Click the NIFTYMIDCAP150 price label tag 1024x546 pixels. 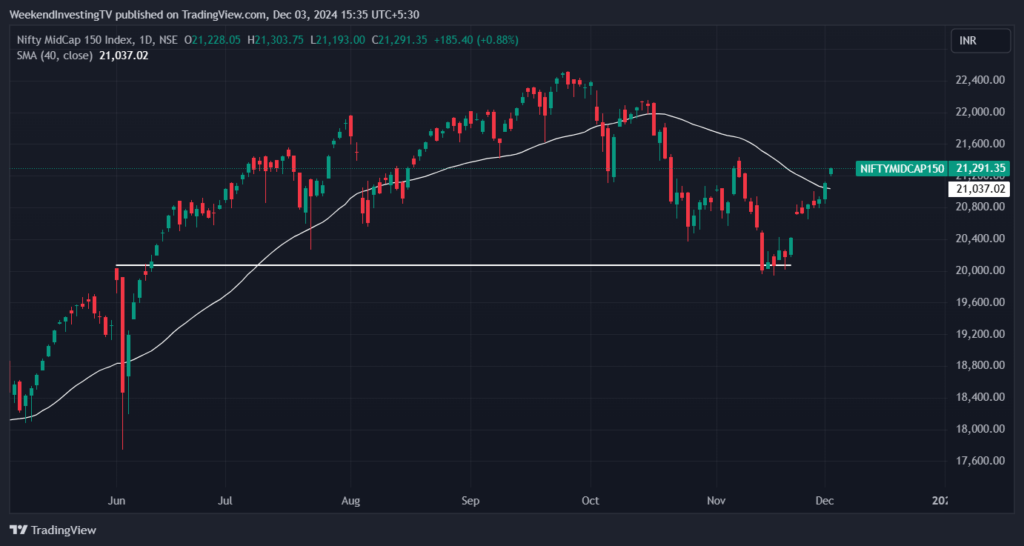point(901,169)
